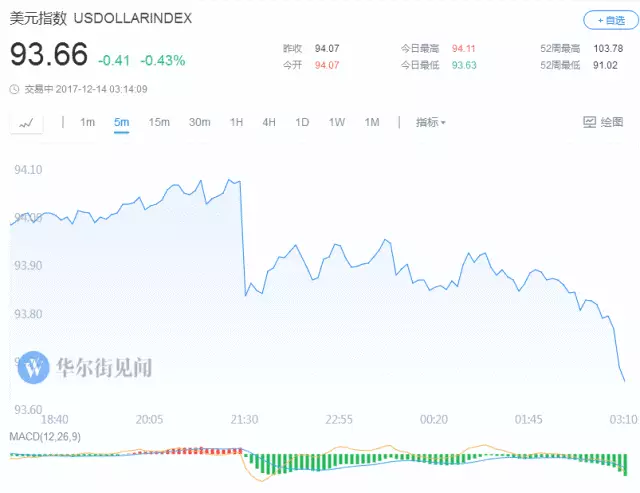
Task: Select the 1m timeframe tab
Action: click(x=88, y=122)
